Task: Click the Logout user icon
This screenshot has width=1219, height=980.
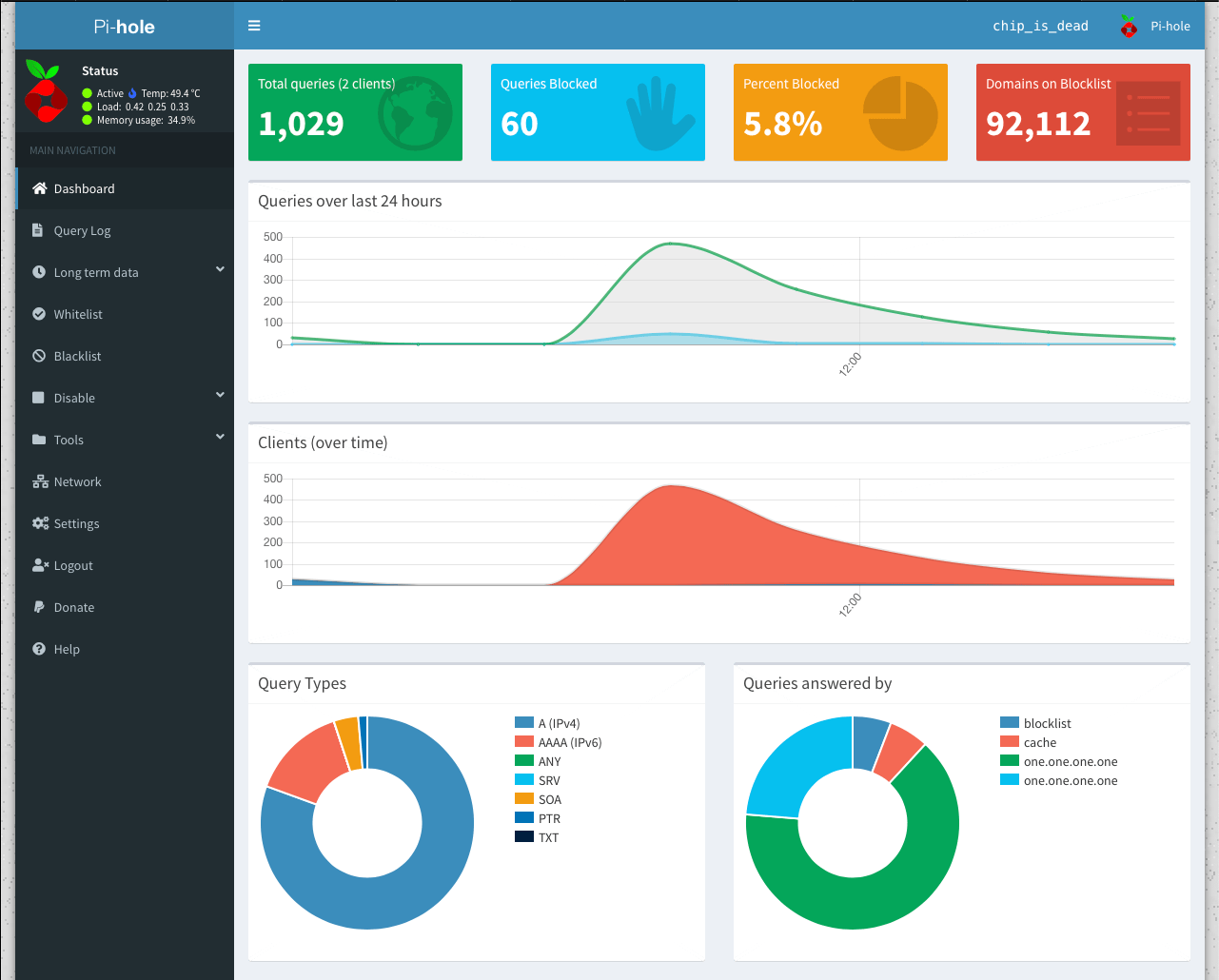Action: coord(40,565)
